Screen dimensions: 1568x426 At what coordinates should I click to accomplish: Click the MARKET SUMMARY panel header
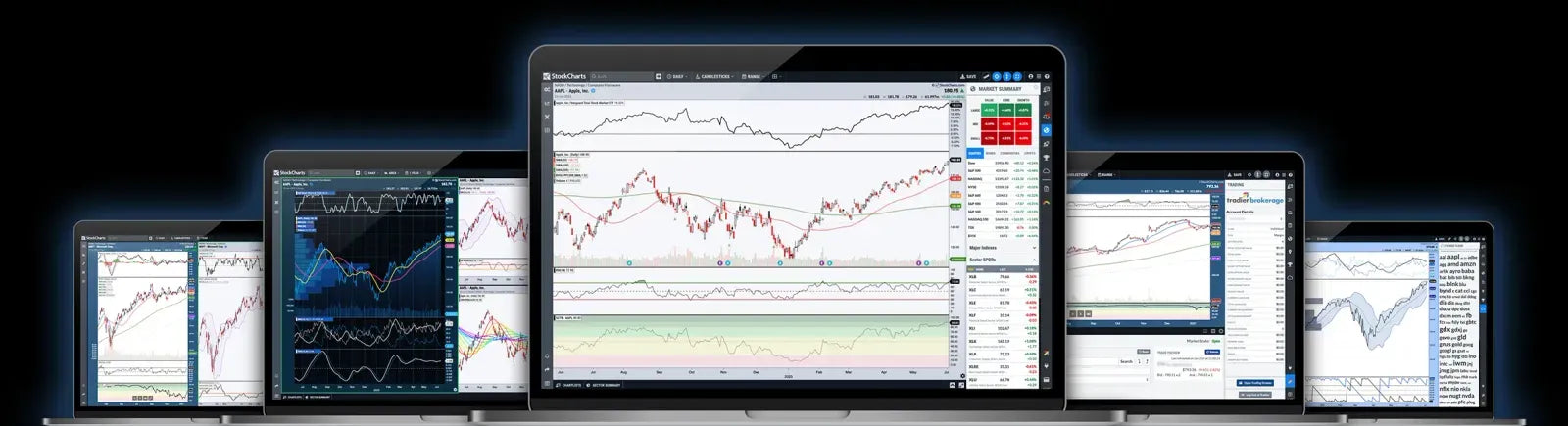click(x=1001, y=89)
